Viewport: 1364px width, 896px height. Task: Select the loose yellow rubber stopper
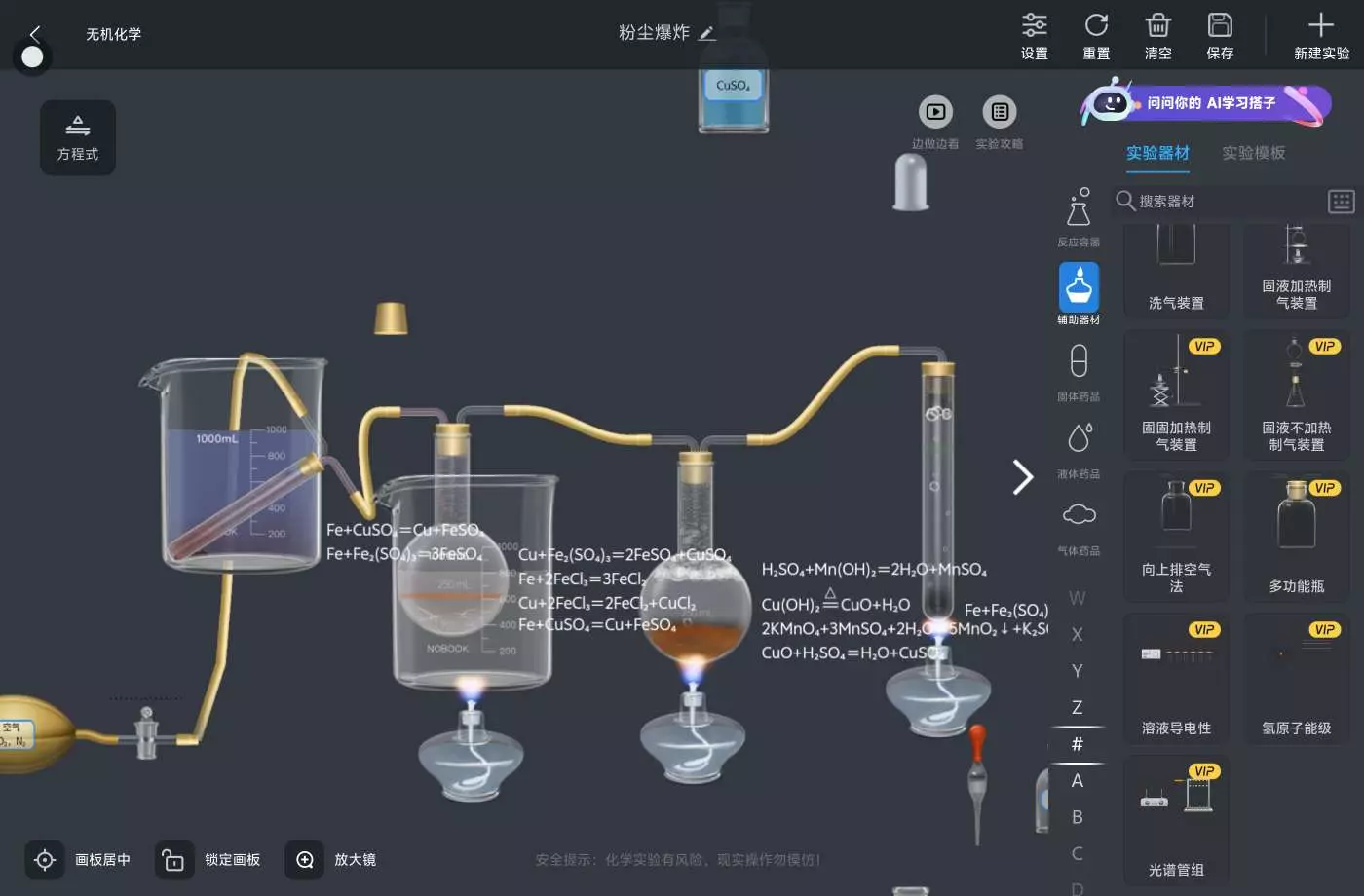391,318
